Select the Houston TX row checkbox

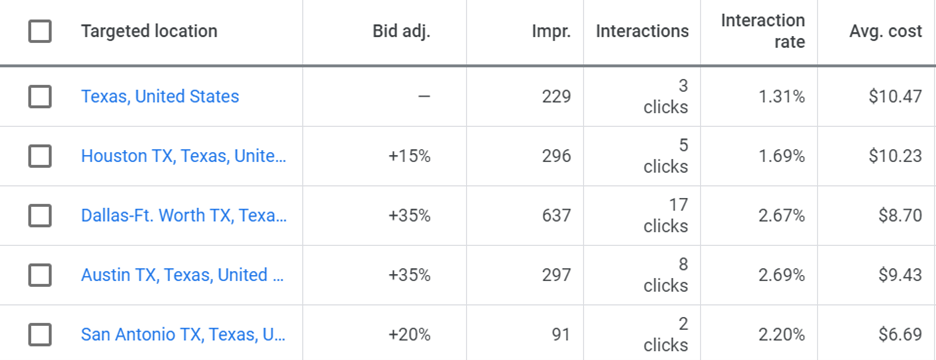click(x=40, y=156)
